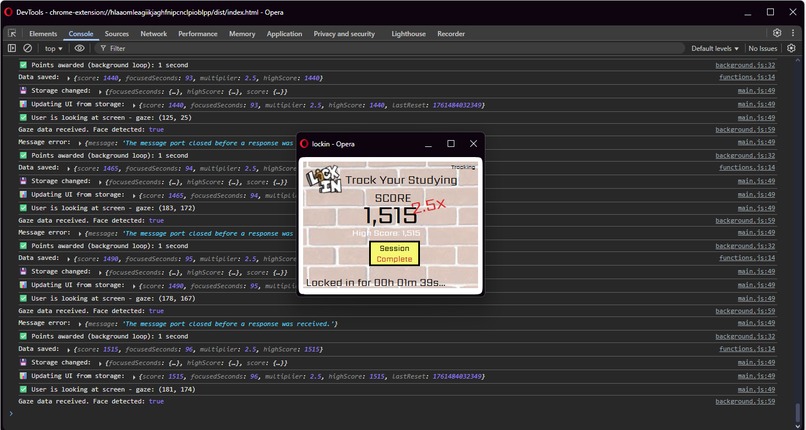
Task: Click the 2.5x multiplier text in popup
Action: (429, 205)
